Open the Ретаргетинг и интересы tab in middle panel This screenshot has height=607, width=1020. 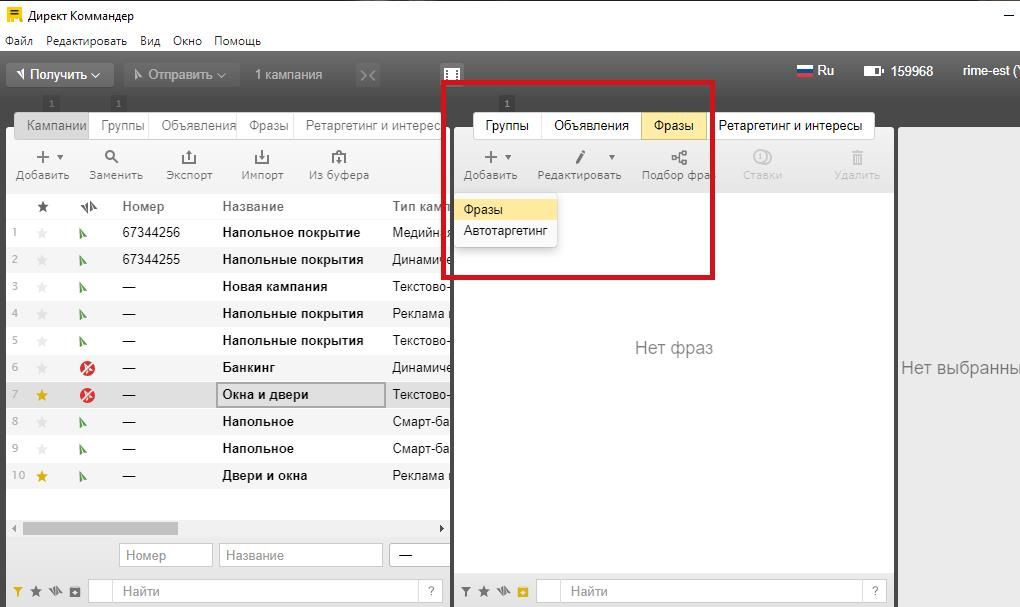tap(790, 126)
